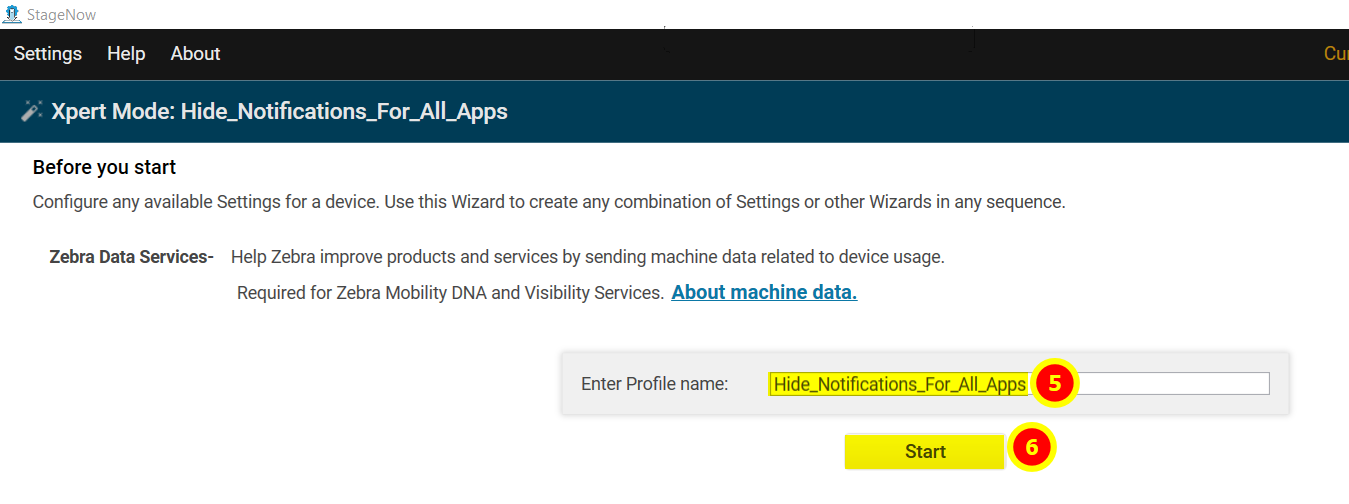Click the 'Required for Zebra Mobility DNA' text
The height and width of the screenshot is (504, 1349).
(451, 293)
